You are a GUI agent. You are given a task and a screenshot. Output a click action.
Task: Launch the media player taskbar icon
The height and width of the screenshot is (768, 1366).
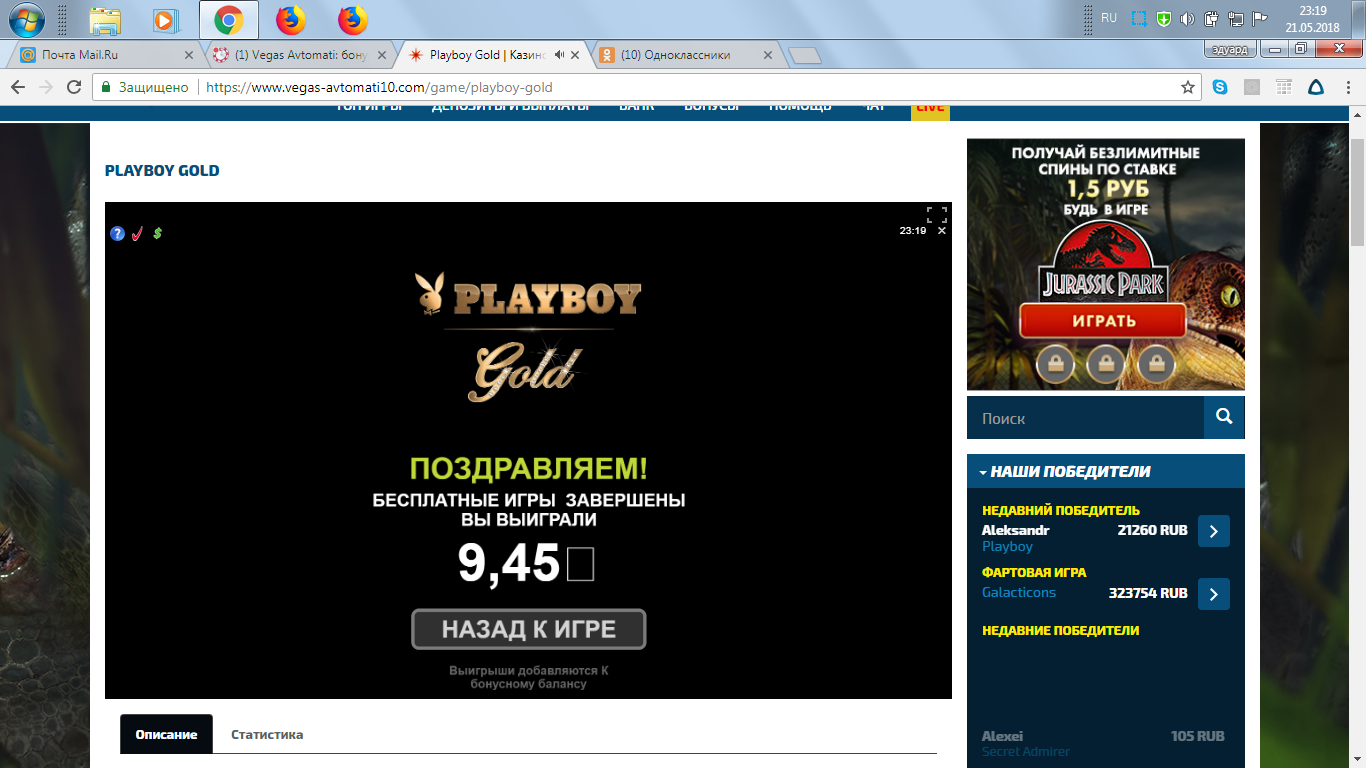(x=164, y=20)
